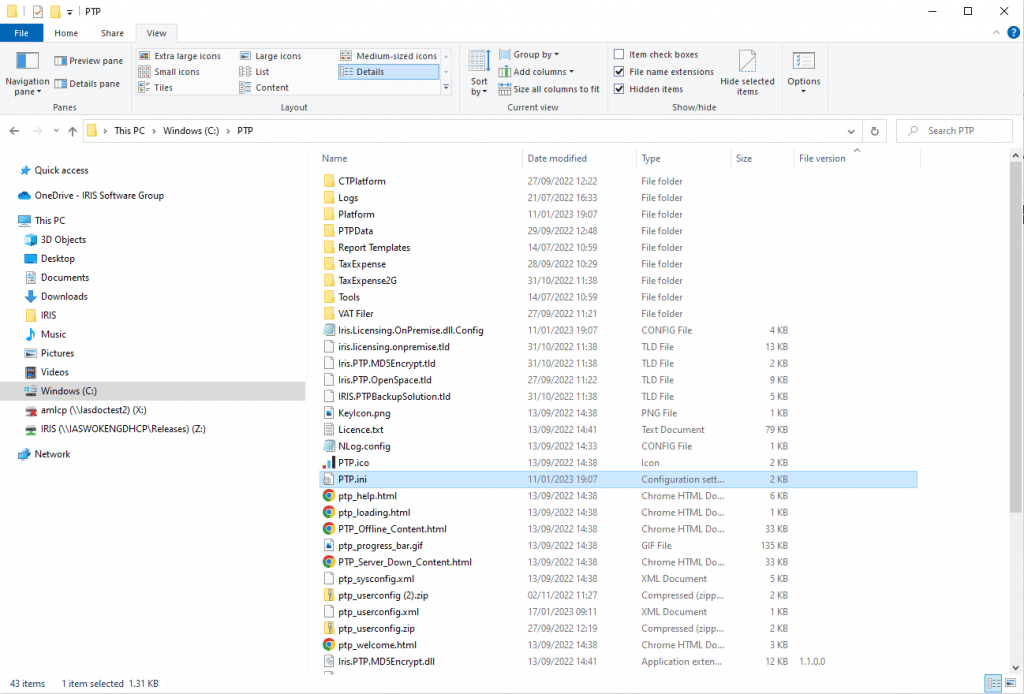Expand the Group by dropdown

[x=535, y=55]
